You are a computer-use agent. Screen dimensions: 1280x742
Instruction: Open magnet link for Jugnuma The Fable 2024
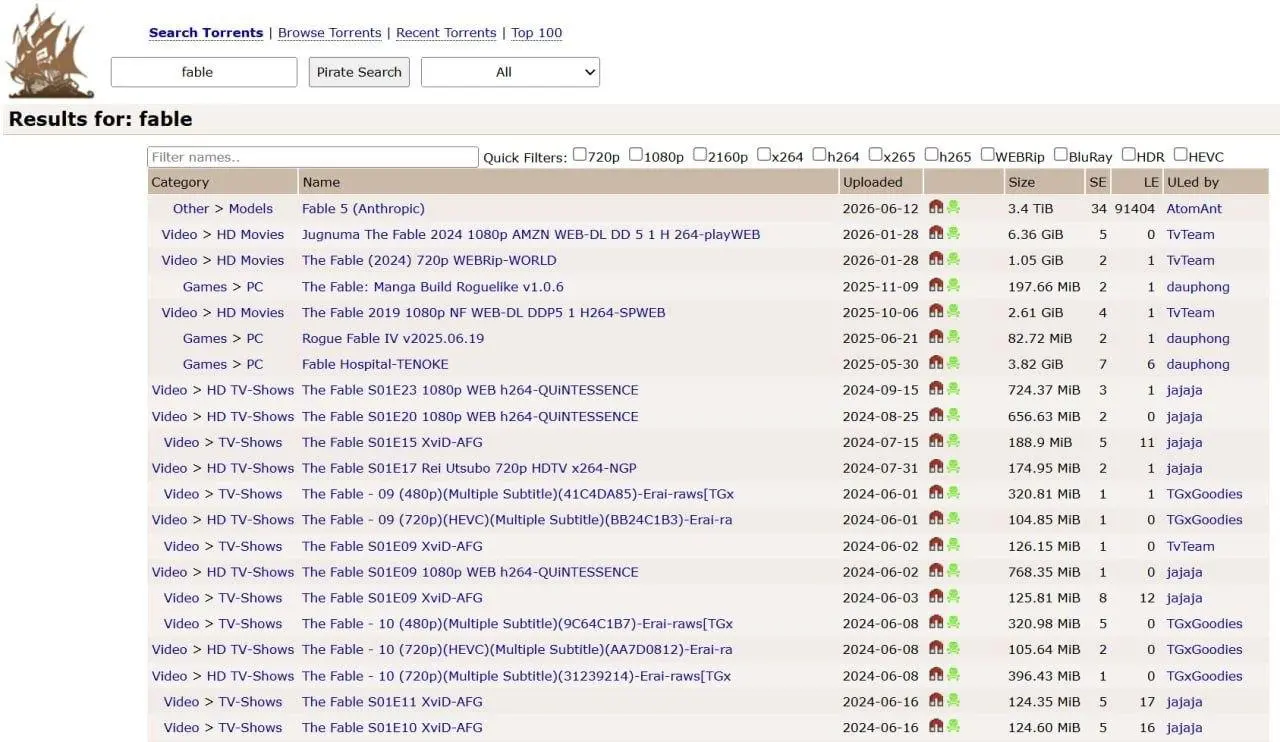click(936, 233)
